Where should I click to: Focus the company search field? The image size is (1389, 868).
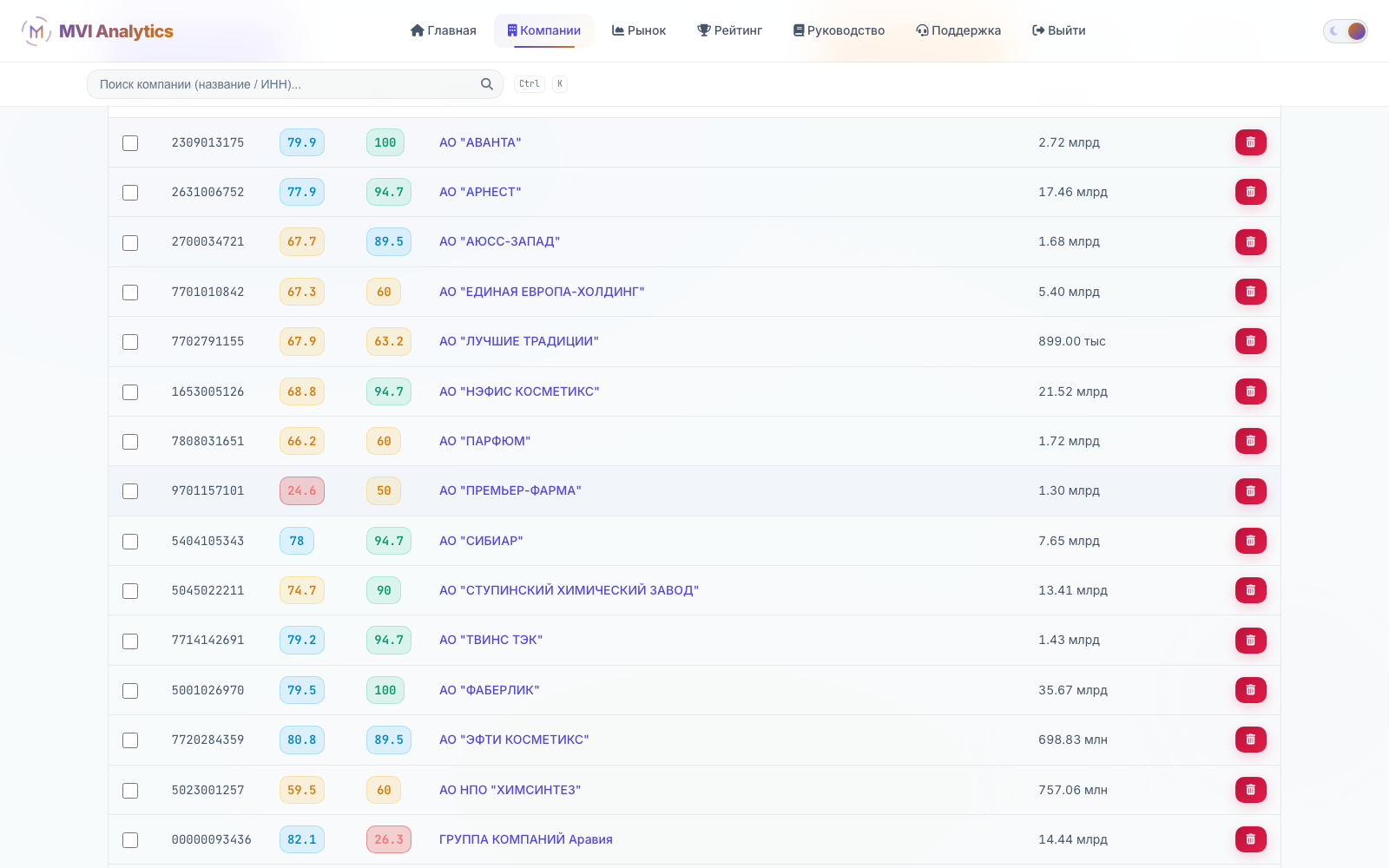pyautogui.click(x=295, y=84)
